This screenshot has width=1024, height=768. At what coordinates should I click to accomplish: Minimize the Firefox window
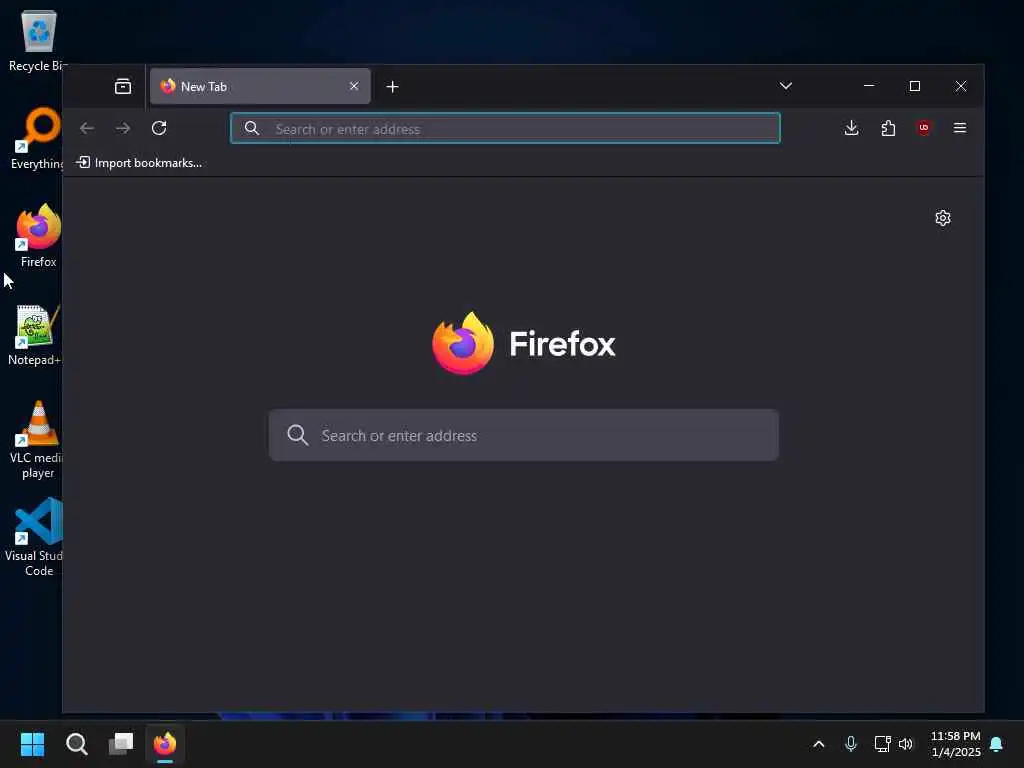coord(869,86)
